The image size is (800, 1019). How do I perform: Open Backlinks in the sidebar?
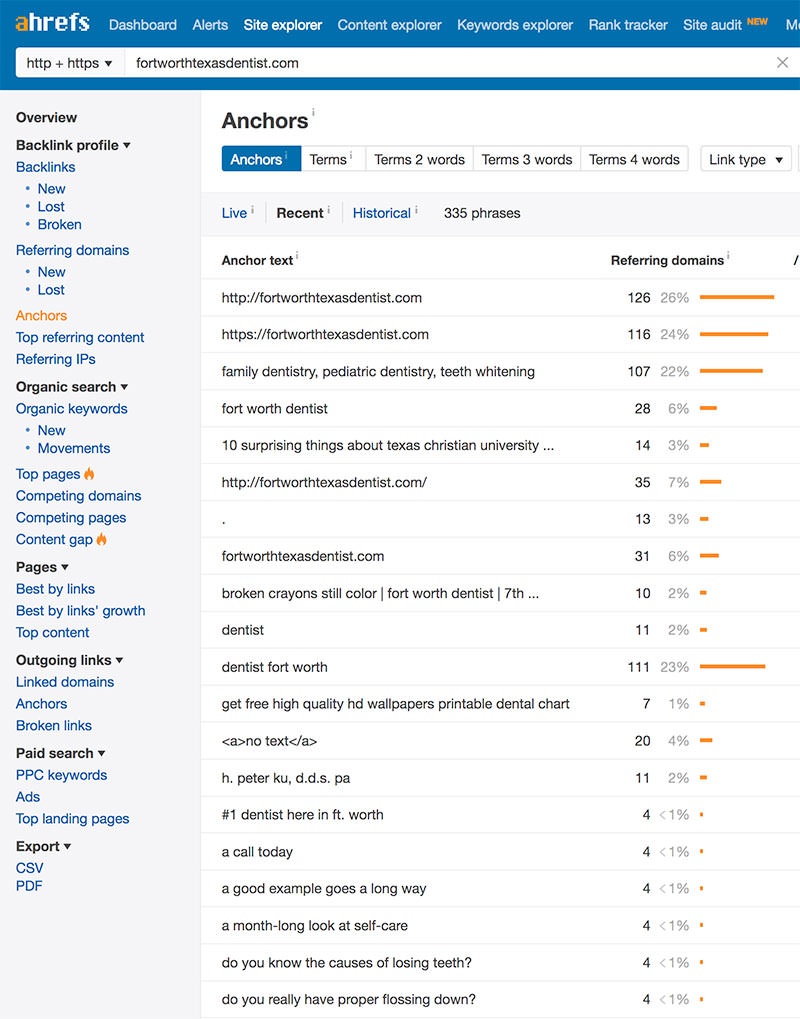coord(45,167)
